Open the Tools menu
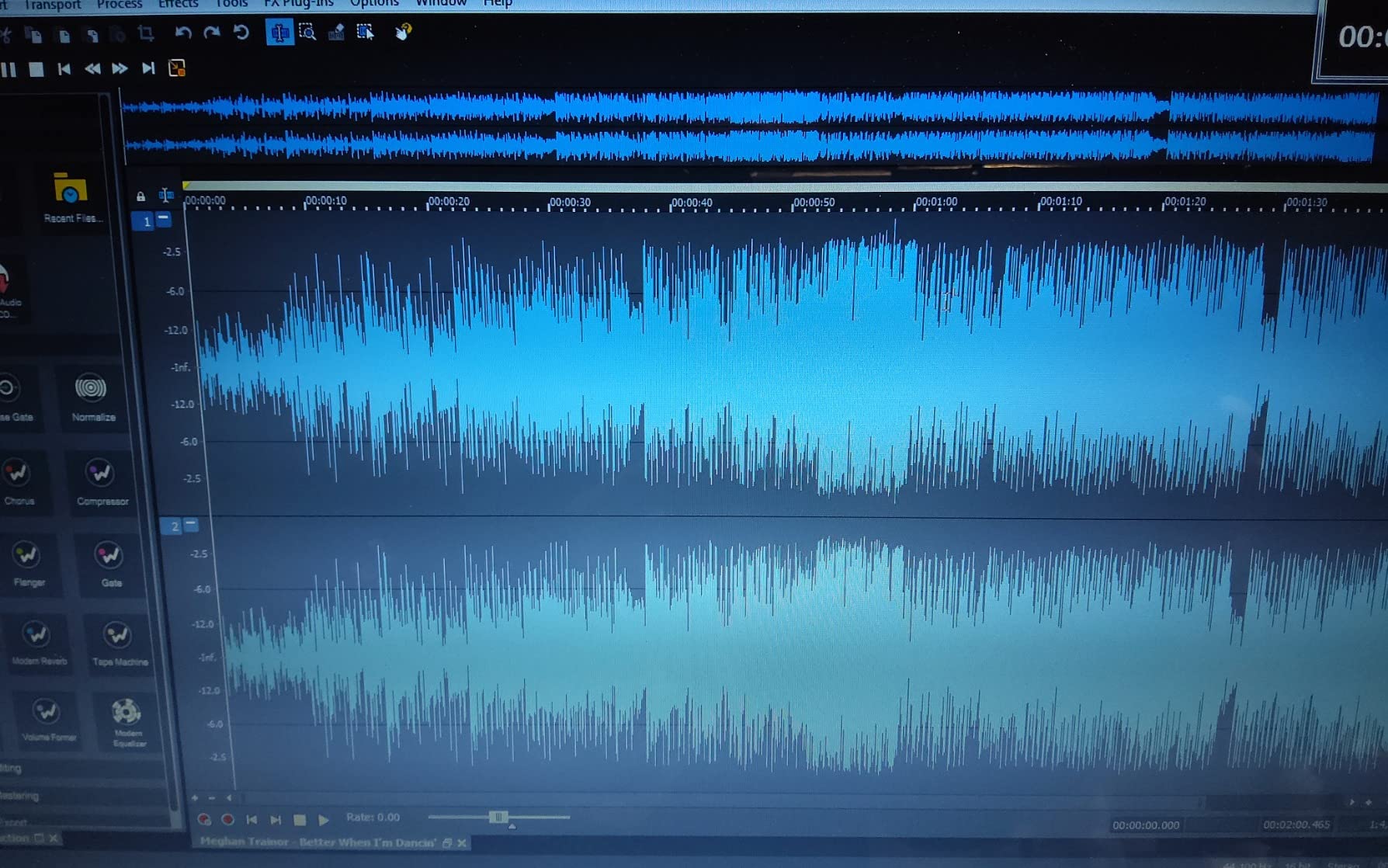 231,4
